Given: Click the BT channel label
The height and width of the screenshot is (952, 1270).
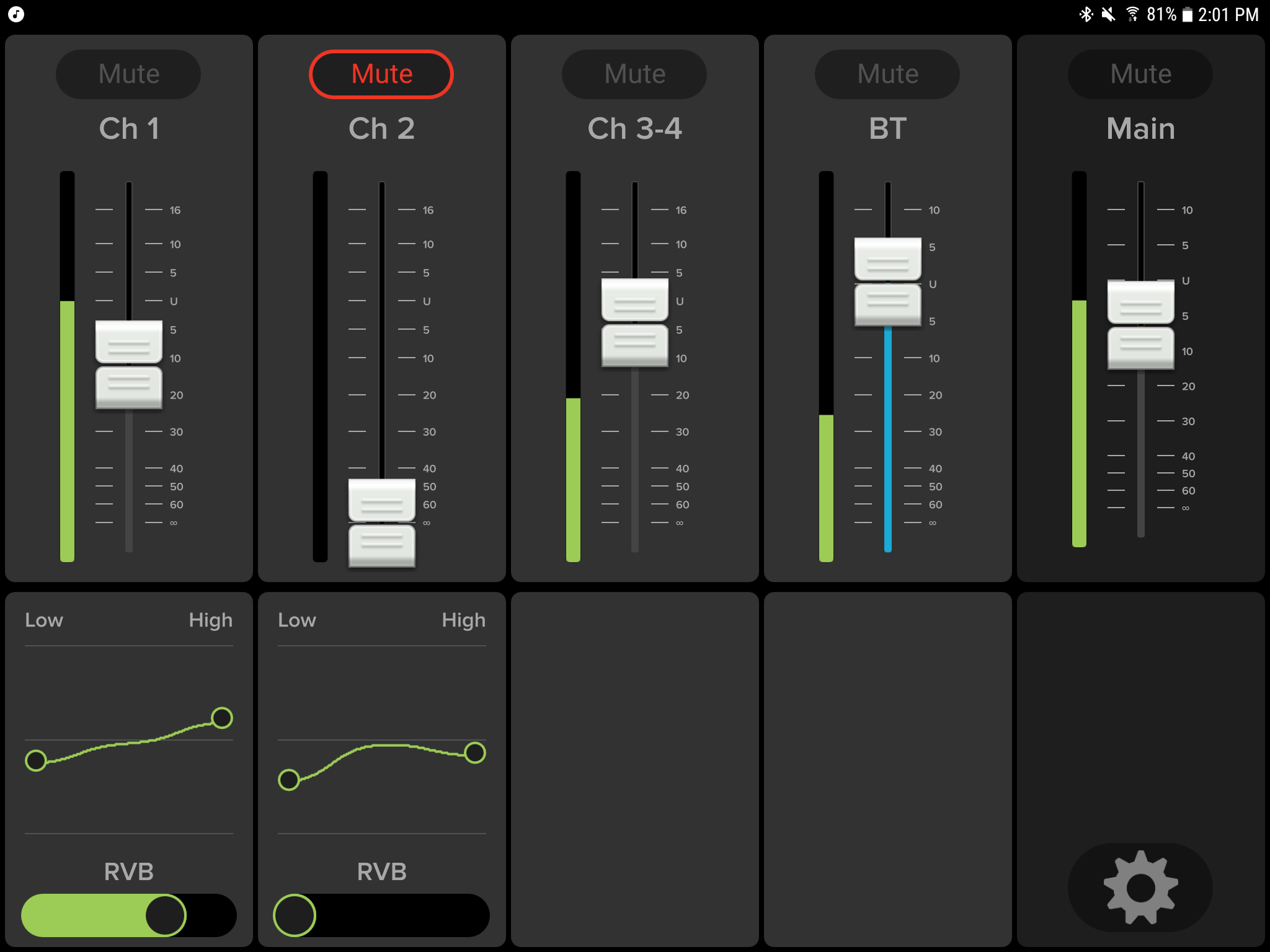Looking at the screenshot, I should [x=887, y=129].
